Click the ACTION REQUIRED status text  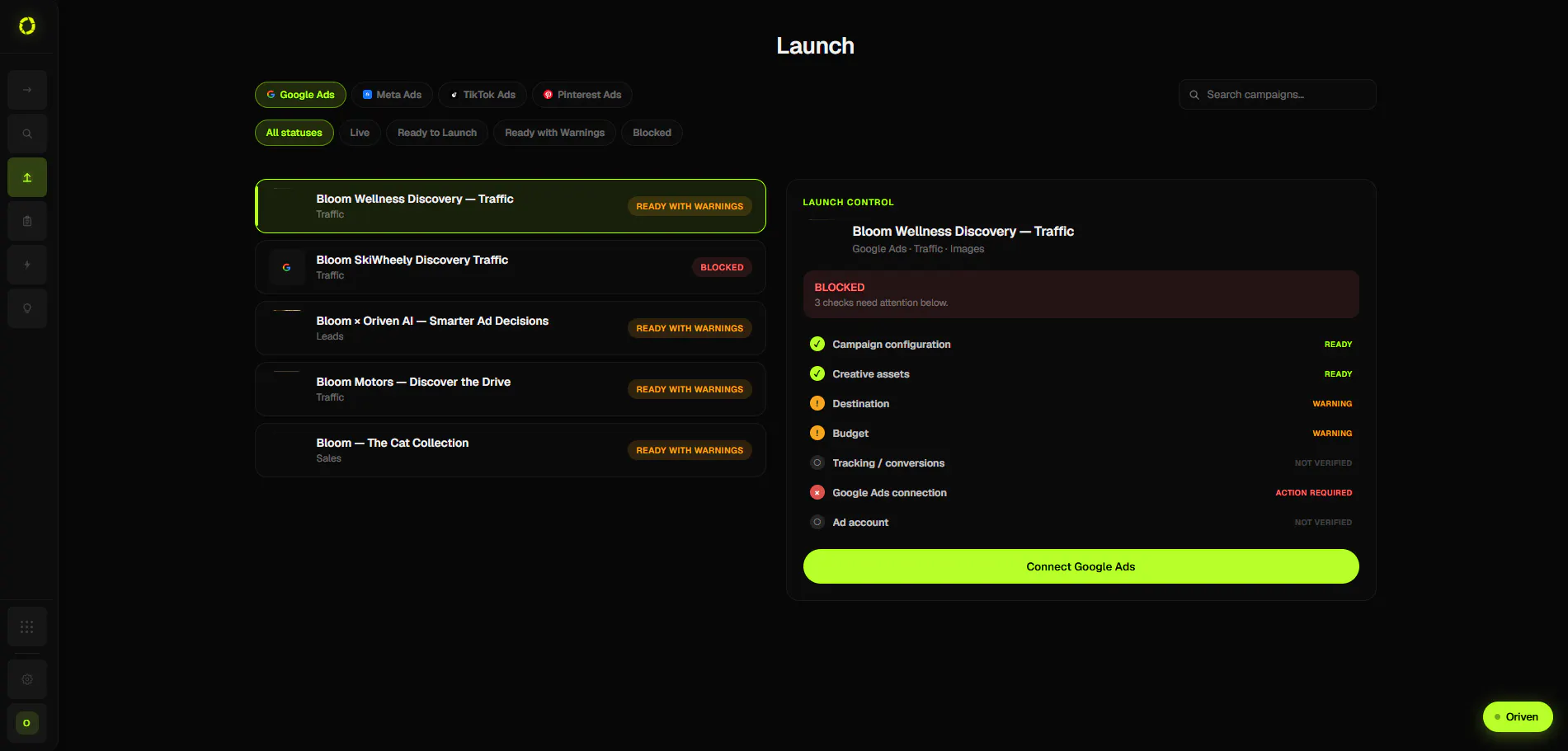tap(1314, 493)
